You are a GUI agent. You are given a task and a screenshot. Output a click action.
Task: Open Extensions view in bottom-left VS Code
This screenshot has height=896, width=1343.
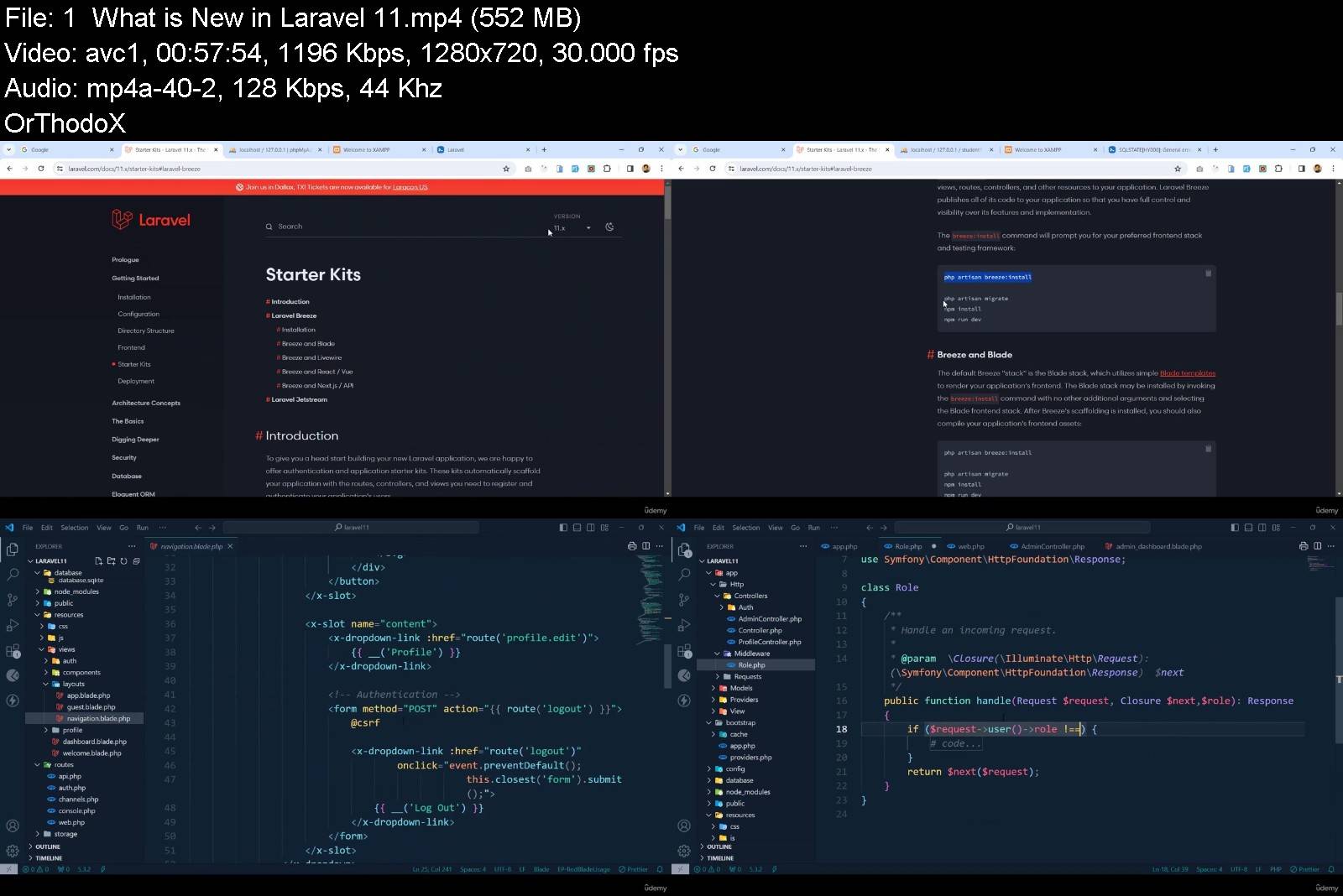[x=13, y=650]
